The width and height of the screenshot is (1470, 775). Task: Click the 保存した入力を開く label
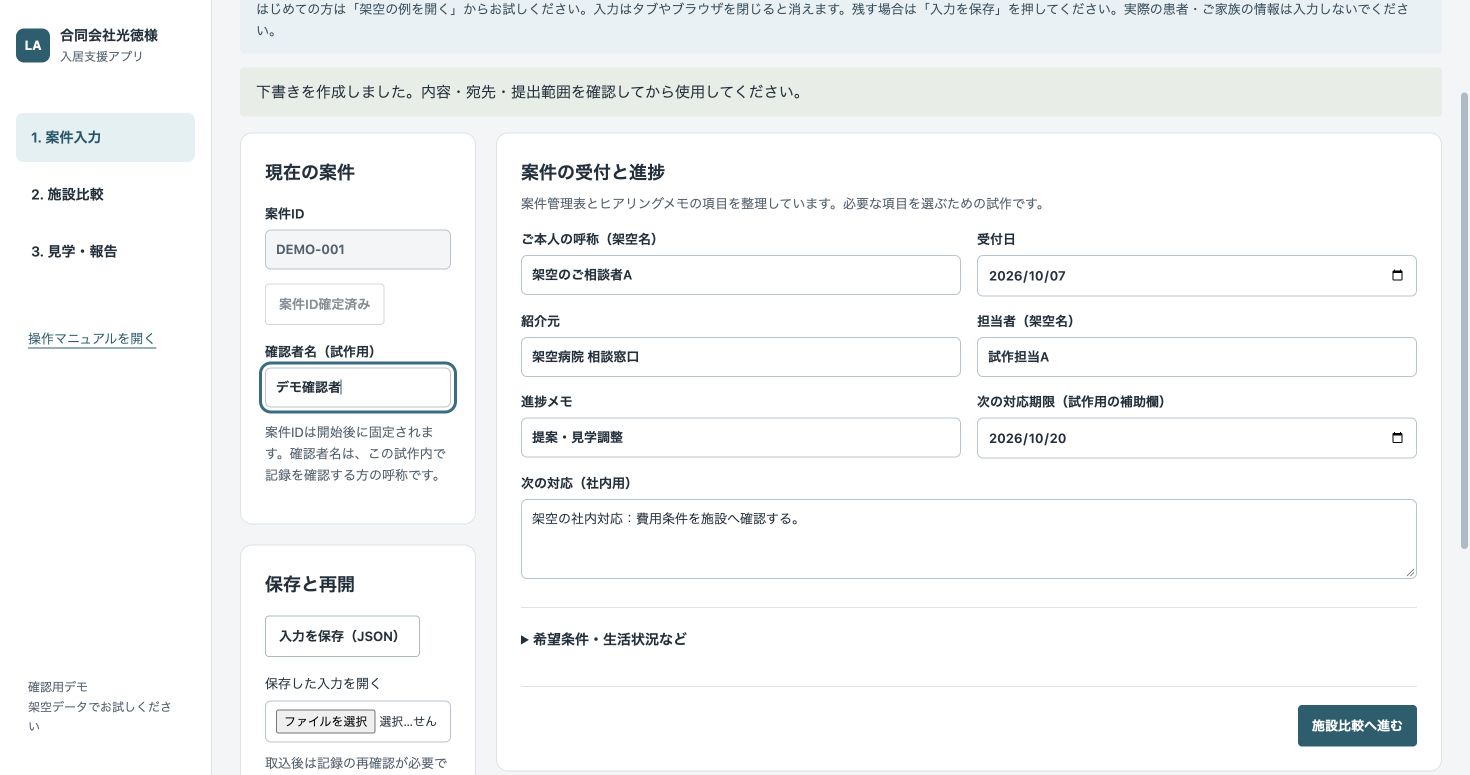(323, 684)
